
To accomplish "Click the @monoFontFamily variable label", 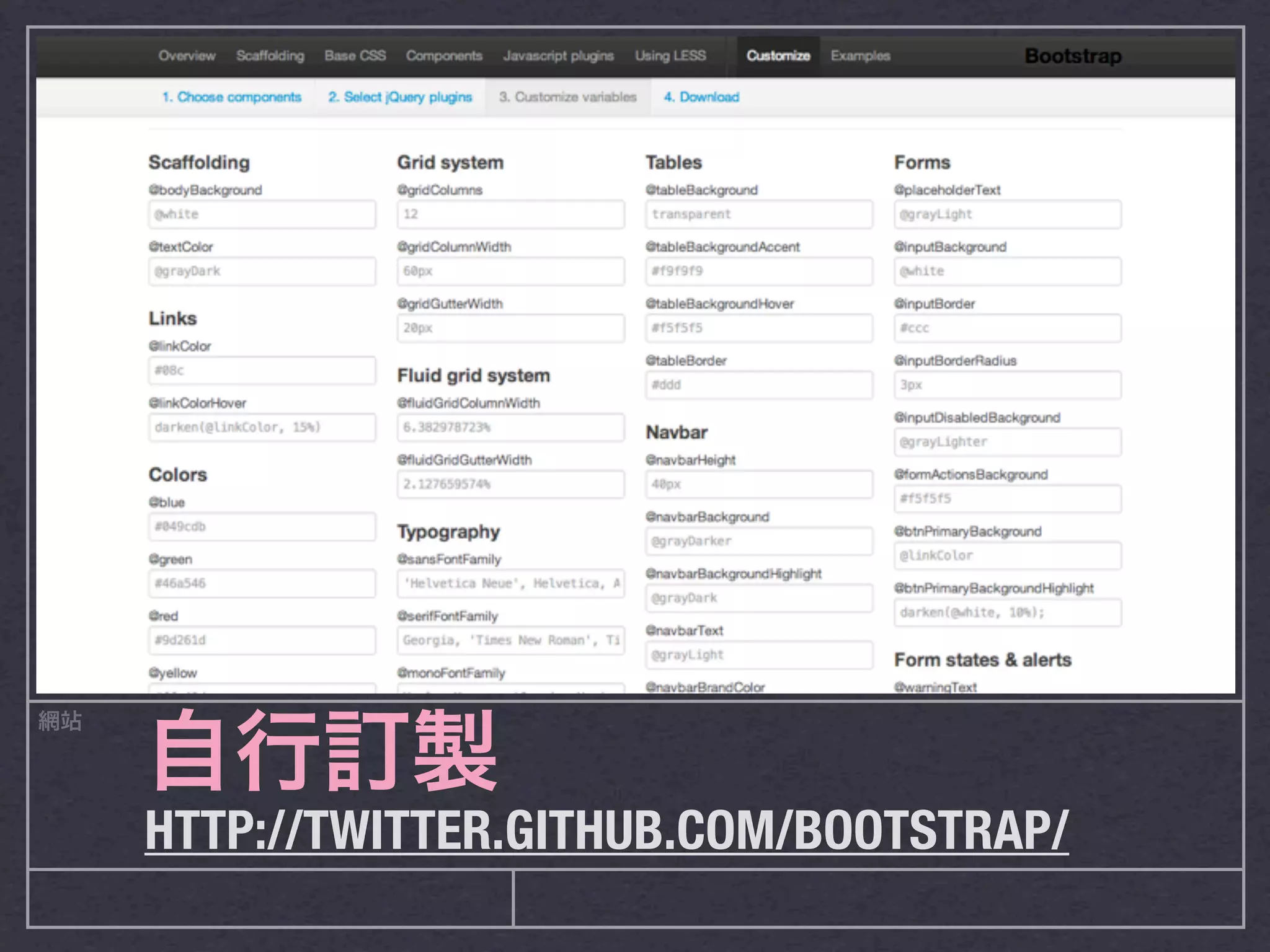I will point(451,673).
